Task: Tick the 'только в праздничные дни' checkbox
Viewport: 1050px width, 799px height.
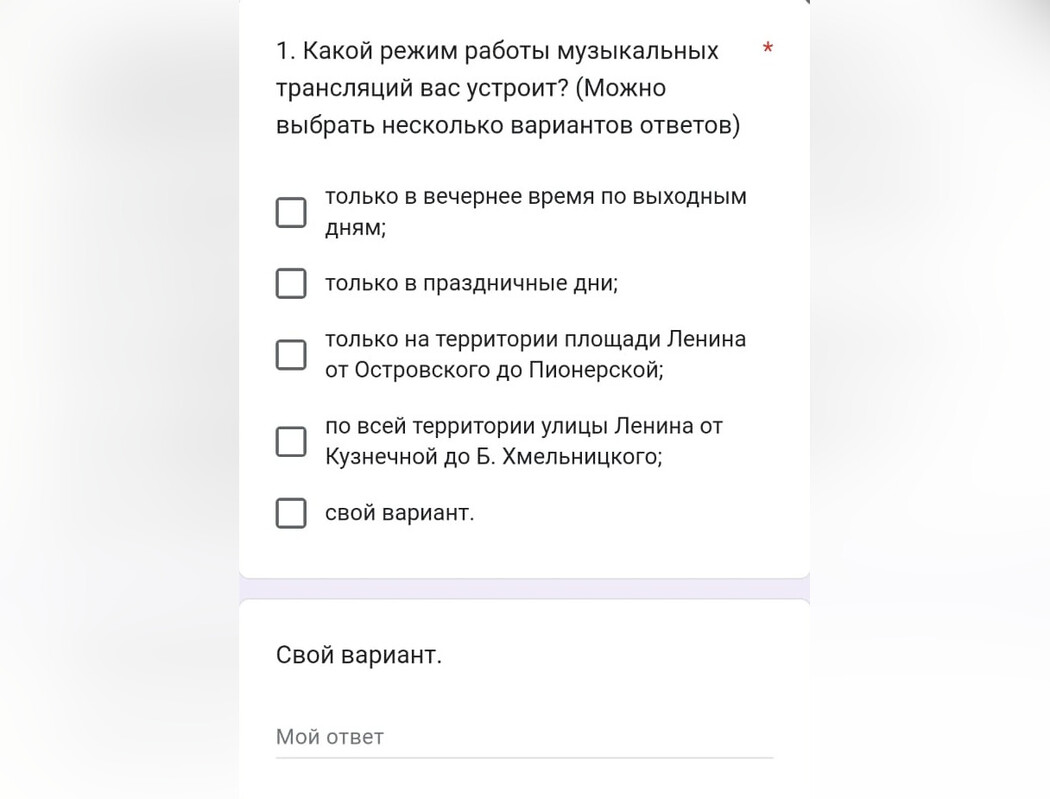Action: [291, 283]
